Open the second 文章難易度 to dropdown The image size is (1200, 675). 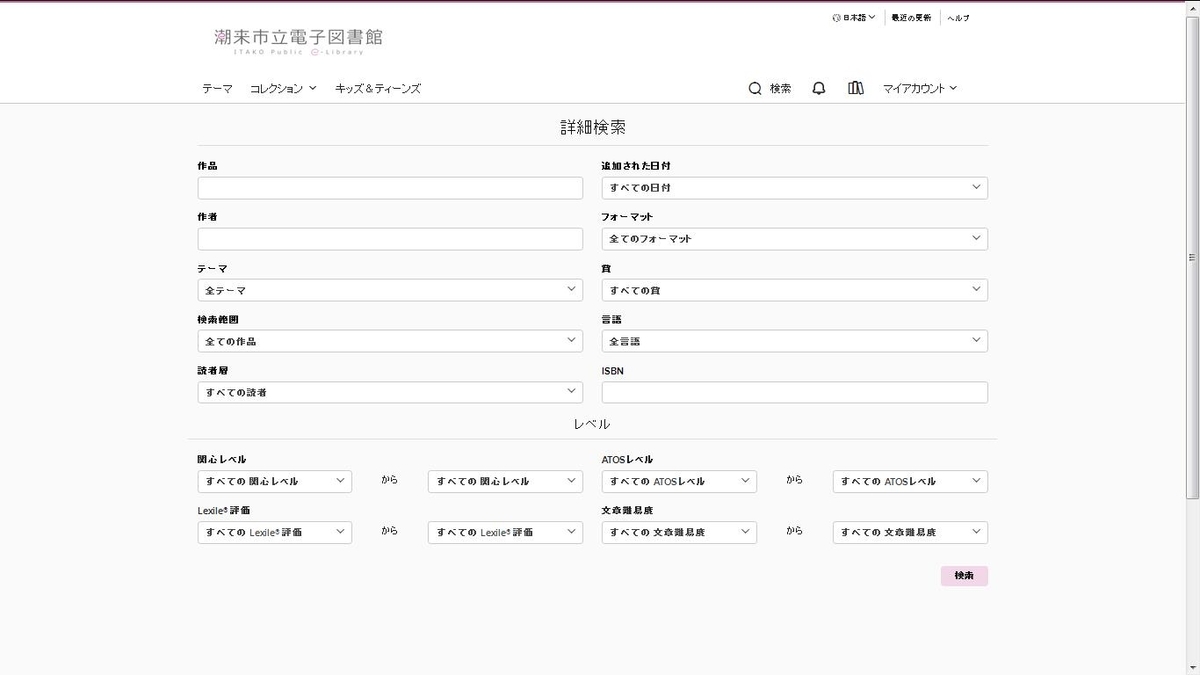[x=910, y=532]
